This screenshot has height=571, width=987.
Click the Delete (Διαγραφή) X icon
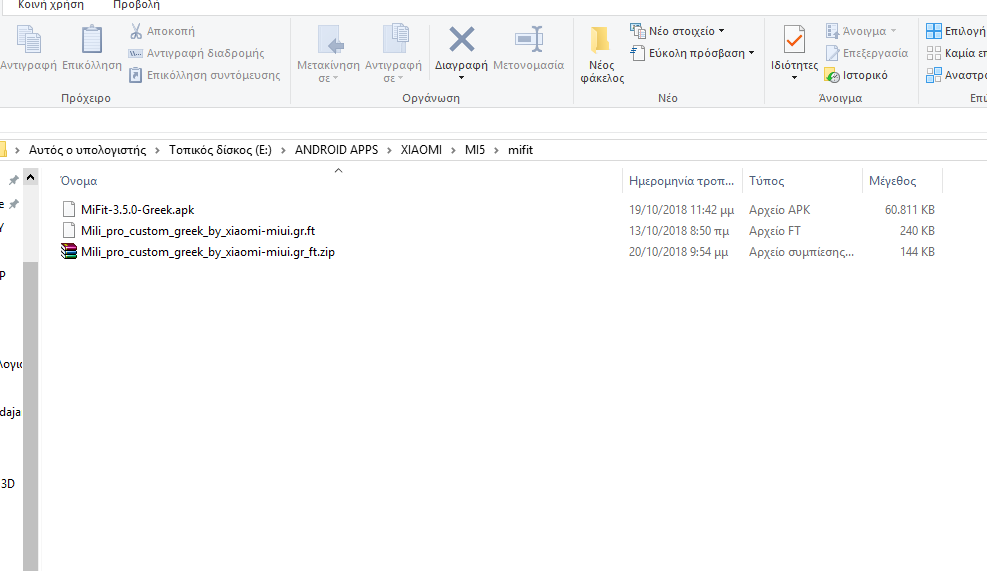461,40
